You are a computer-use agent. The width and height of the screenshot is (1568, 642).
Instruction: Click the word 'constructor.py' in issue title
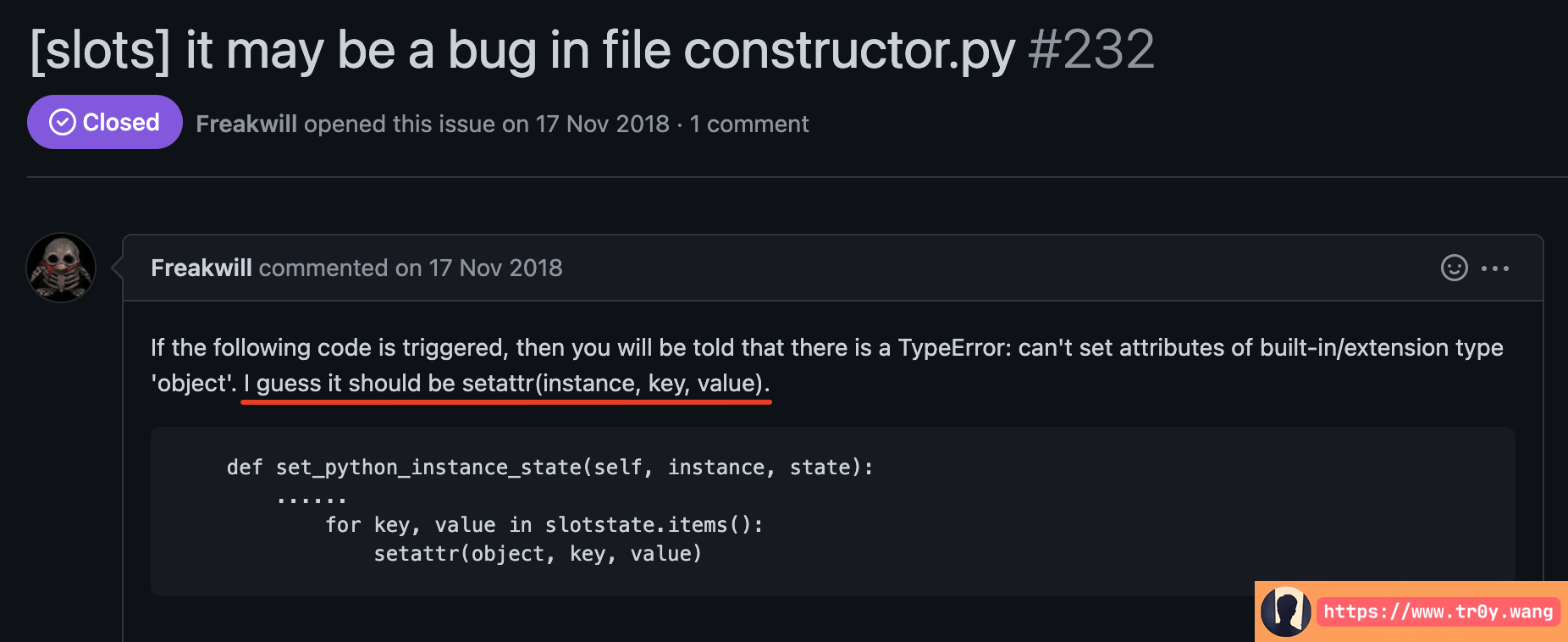pos(848,49)
